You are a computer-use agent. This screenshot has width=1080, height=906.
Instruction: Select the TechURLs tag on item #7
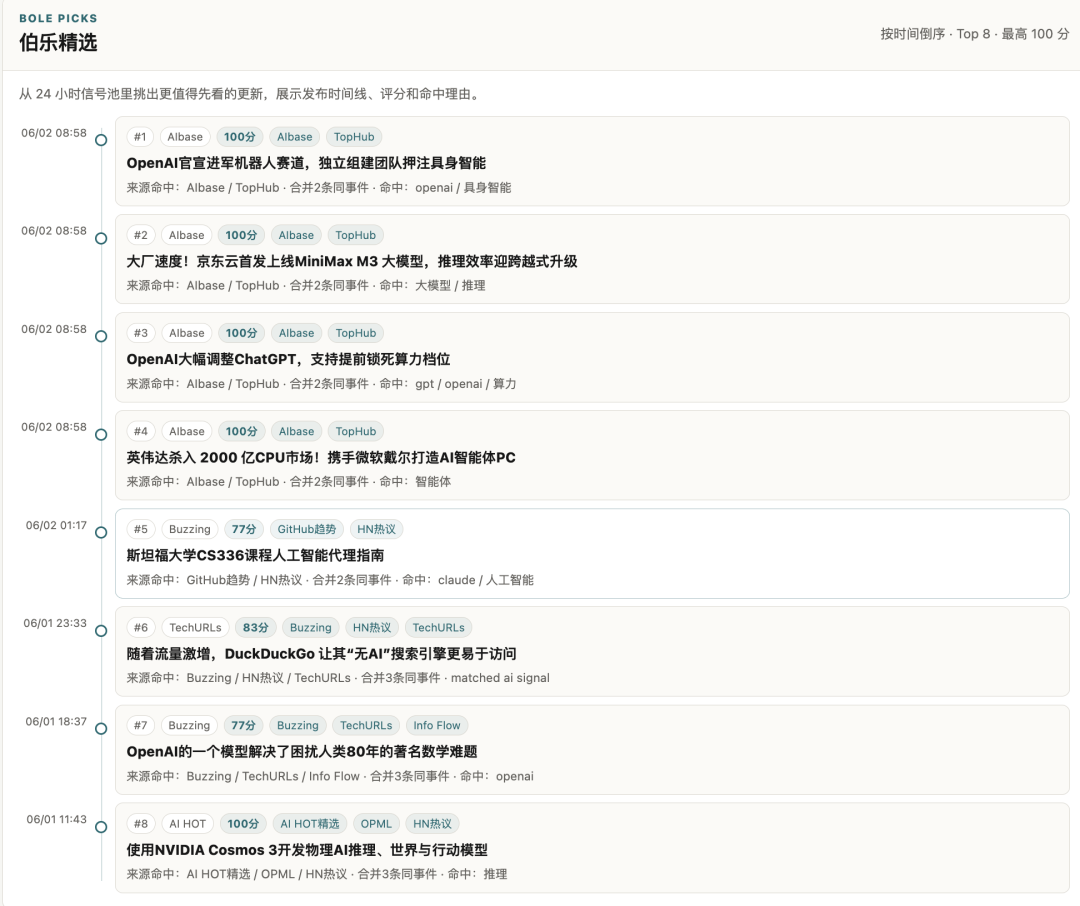[366, 725]
